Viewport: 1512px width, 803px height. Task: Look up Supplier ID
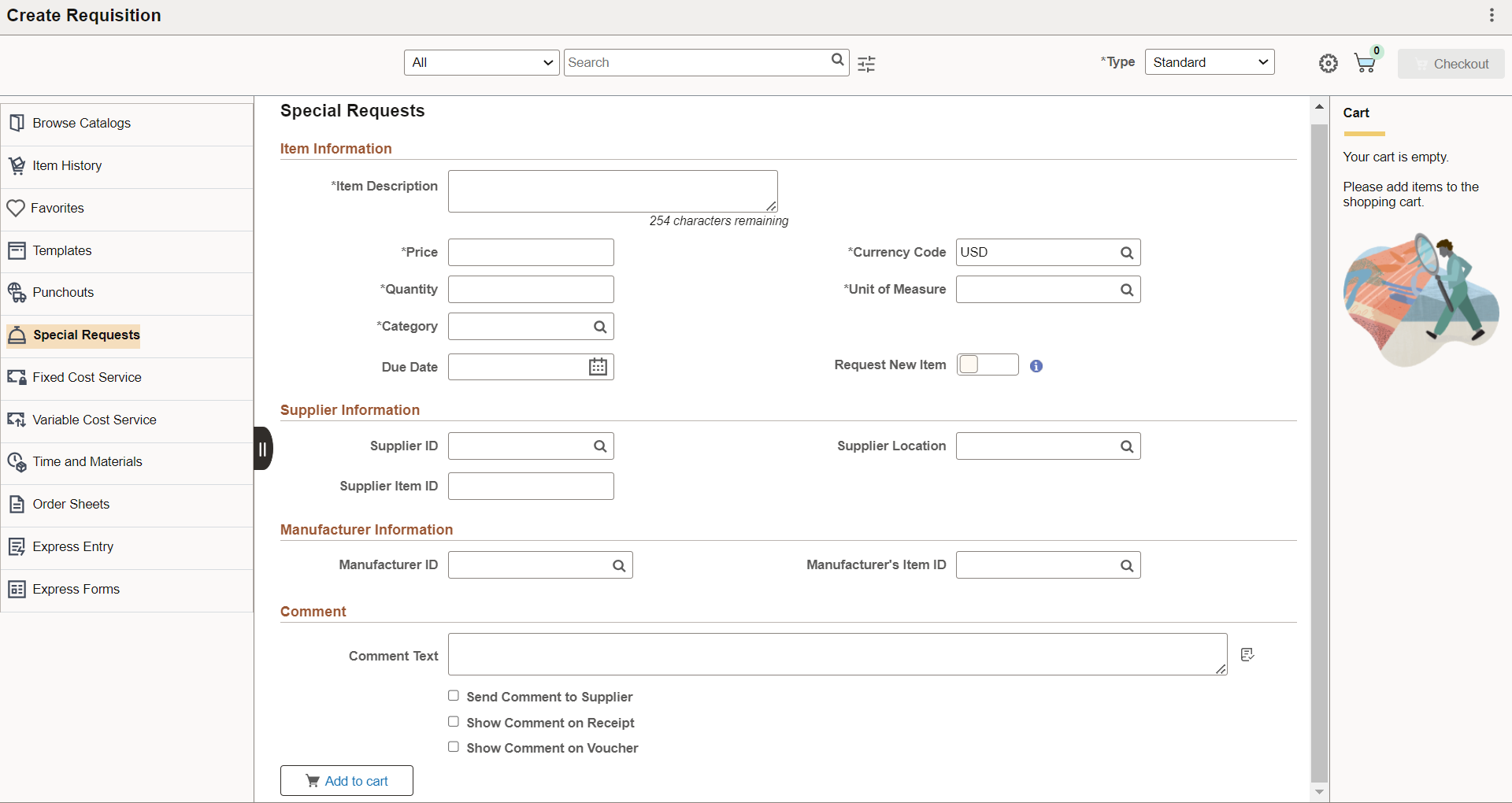pyautogui.click(x=600, y=446)
